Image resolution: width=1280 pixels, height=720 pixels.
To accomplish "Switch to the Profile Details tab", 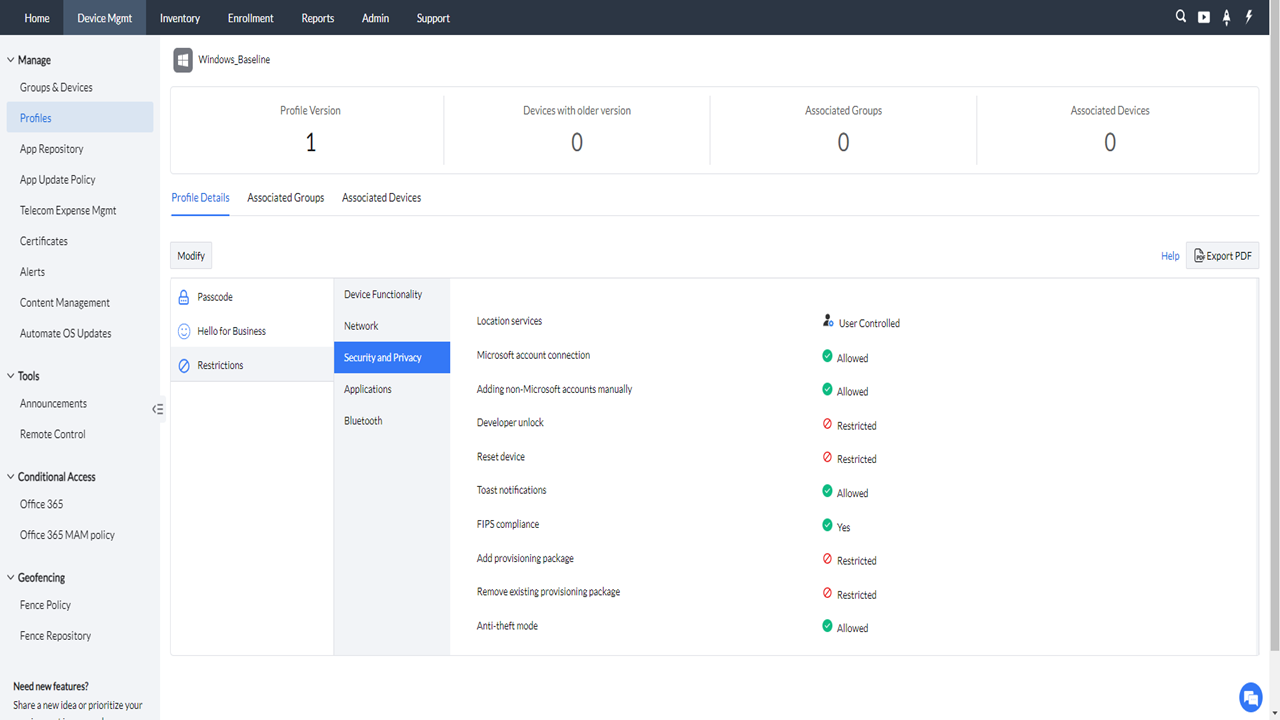I will click(200, 198).
